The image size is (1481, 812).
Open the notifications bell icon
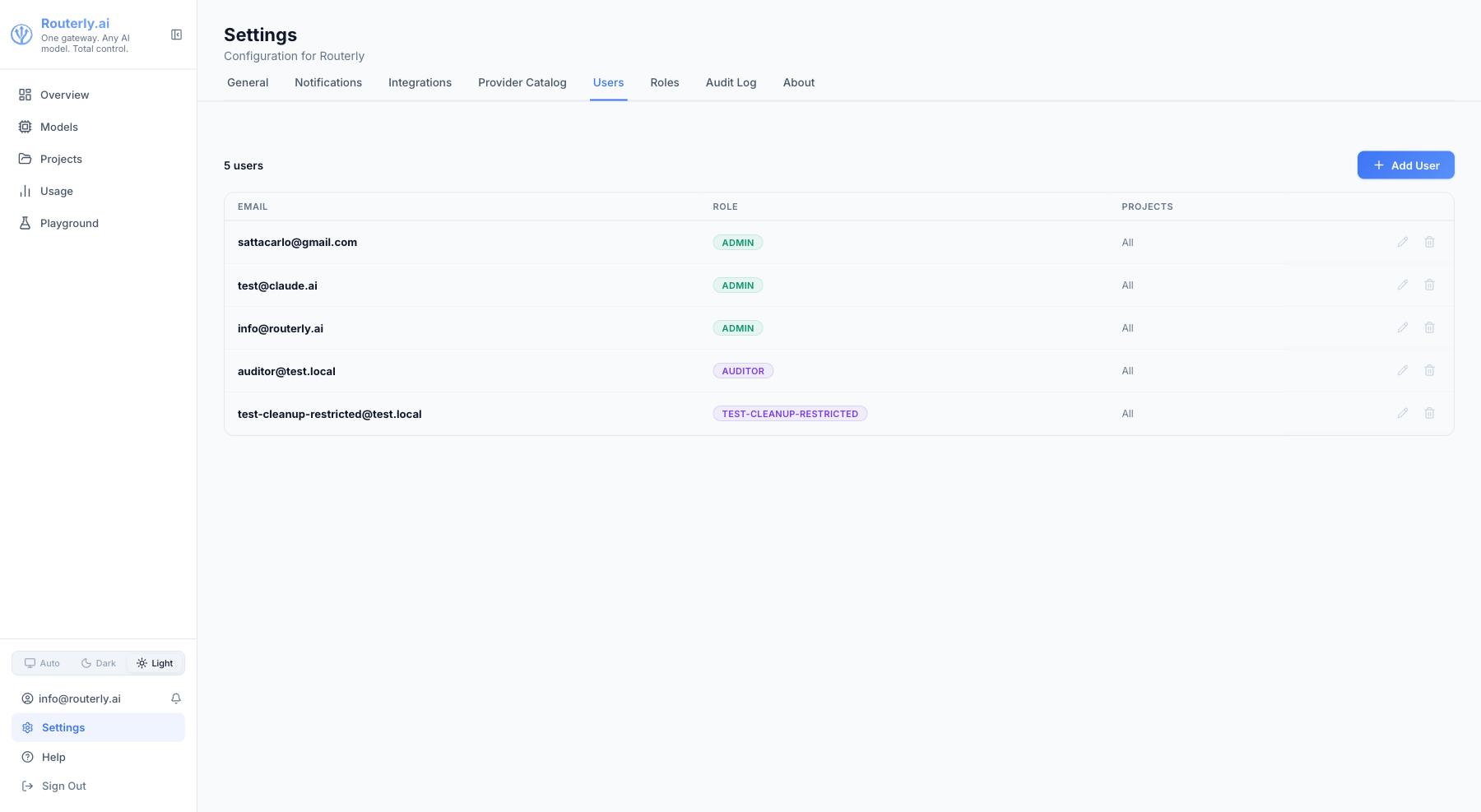(176, 698)
